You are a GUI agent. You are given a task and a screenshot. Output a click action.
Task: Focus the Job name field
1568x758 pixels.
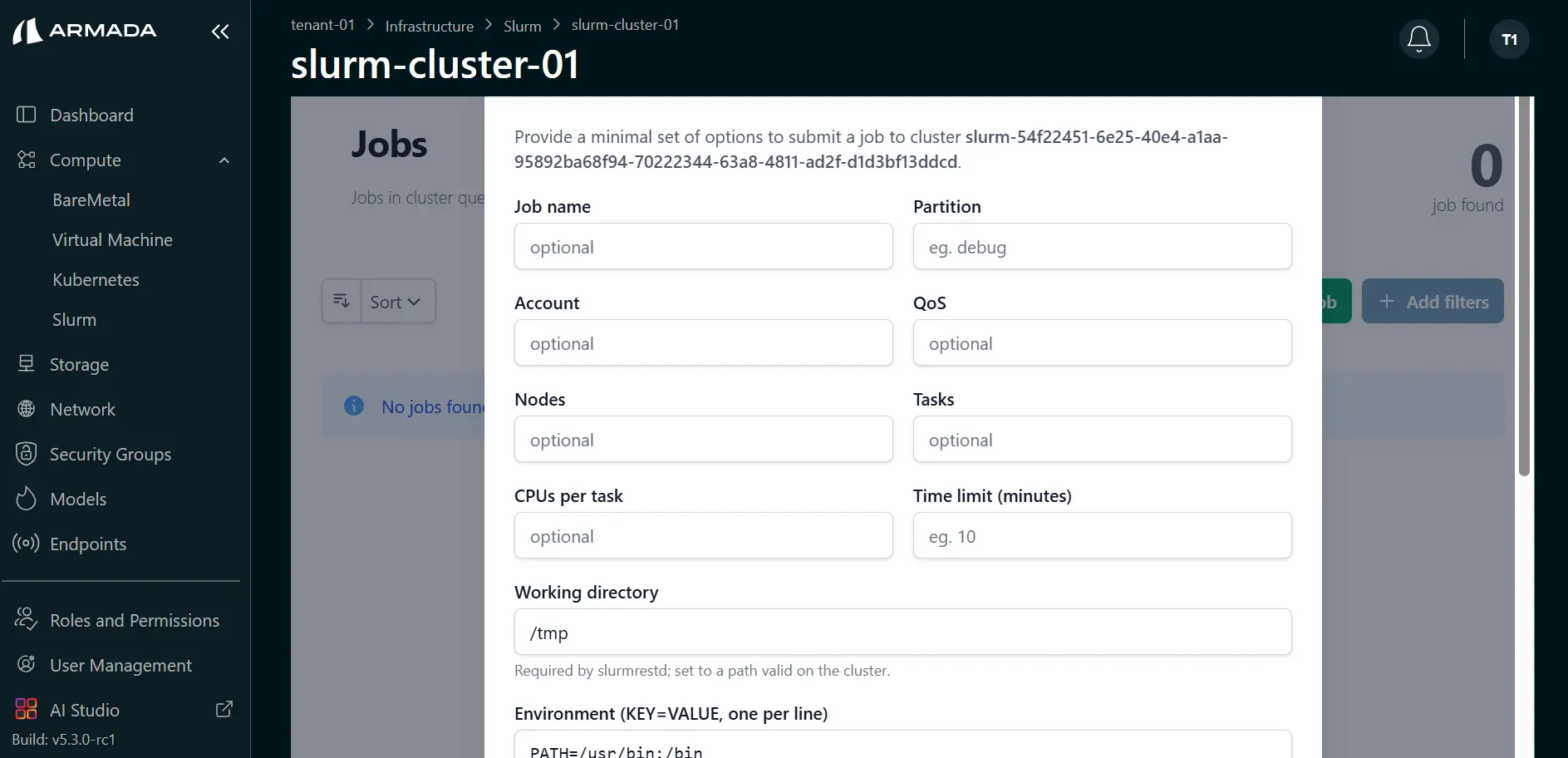point(704,246)
